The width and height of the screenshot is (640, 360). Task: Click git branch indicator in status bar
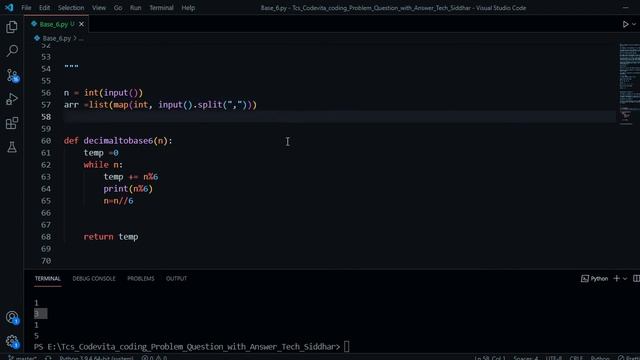click(x=23, y=358)
